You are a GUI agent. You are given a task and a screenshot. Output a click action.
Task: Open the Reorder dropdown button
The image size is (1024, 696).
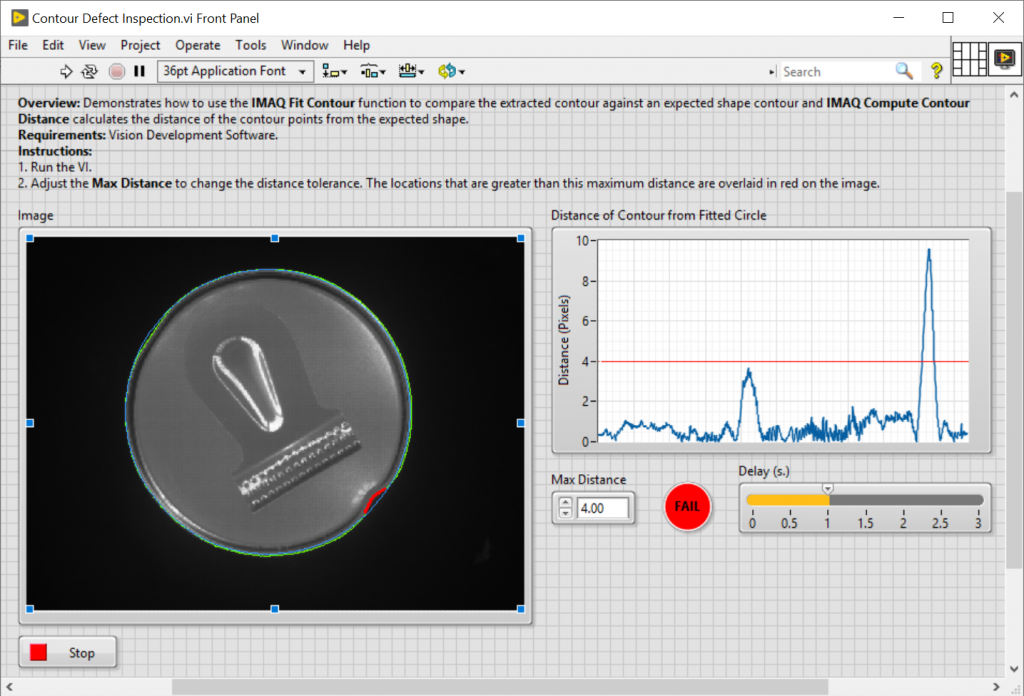(452, 71)
